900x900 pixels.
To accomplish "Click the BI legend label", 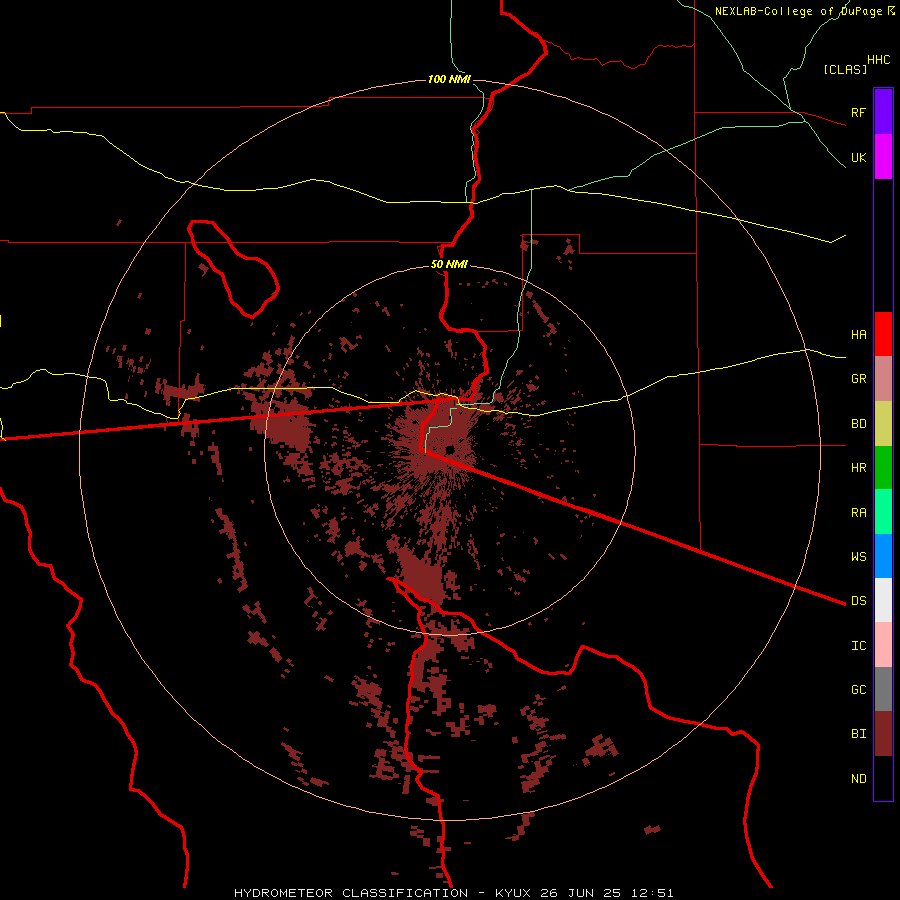I will click(x=858, y=734).
